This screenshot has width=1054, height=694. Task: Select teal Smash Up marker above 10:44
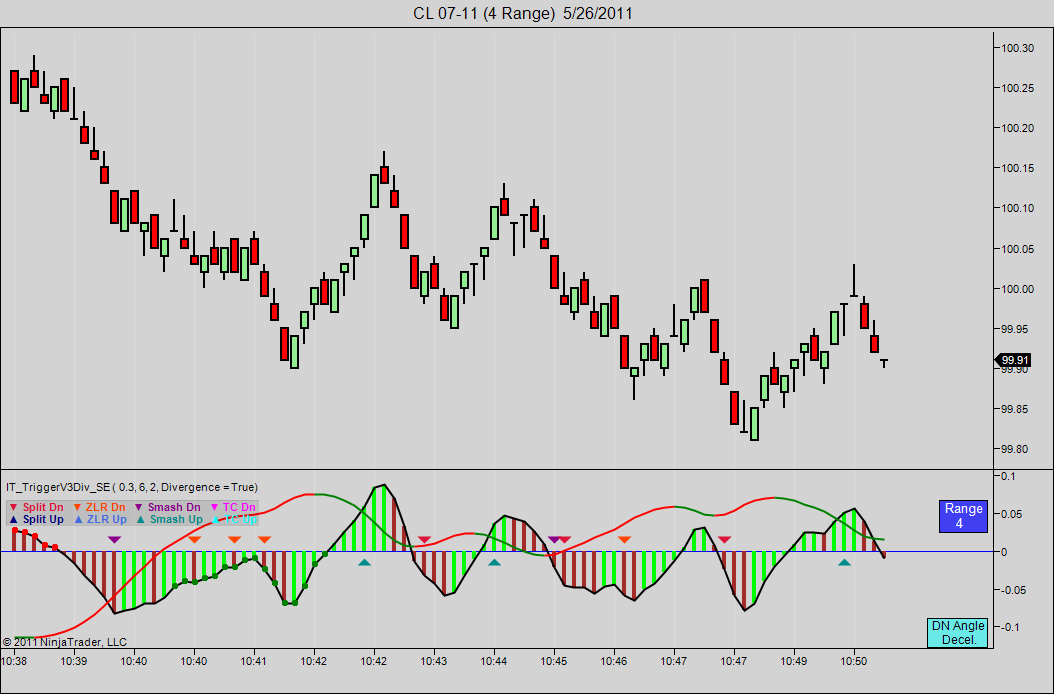pyautogui.click(x=494, y=562)
